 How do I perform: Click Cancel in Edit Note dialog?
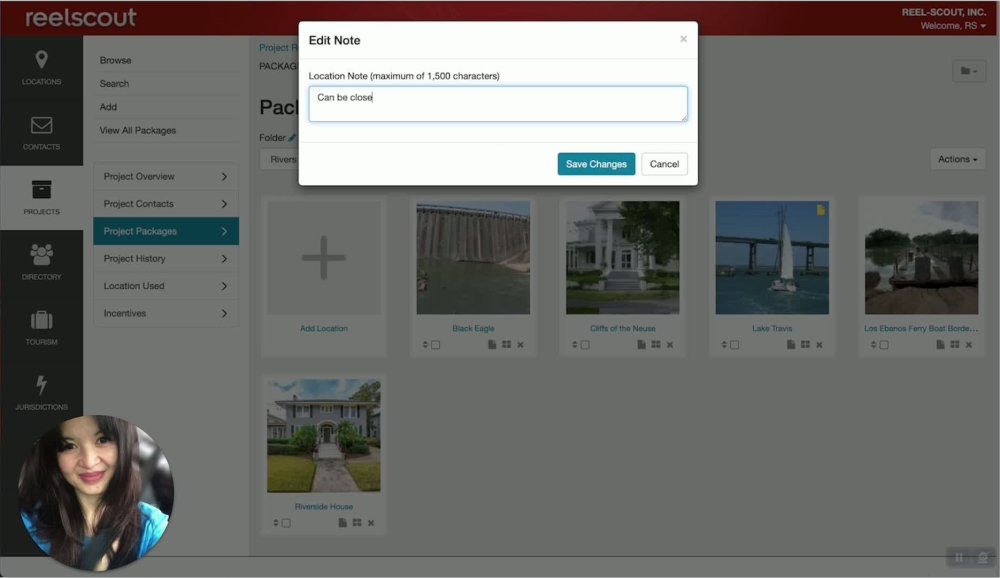pos(664,164)
